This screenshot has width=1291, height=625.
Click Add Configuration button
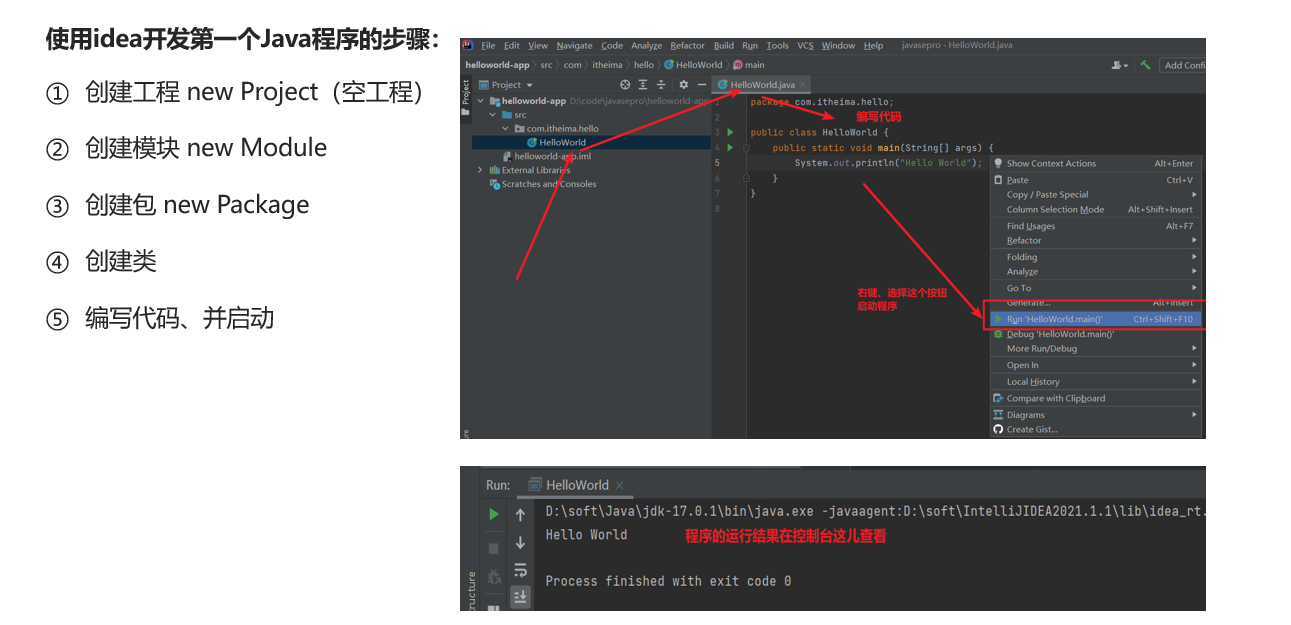[x=1184, y=65]
